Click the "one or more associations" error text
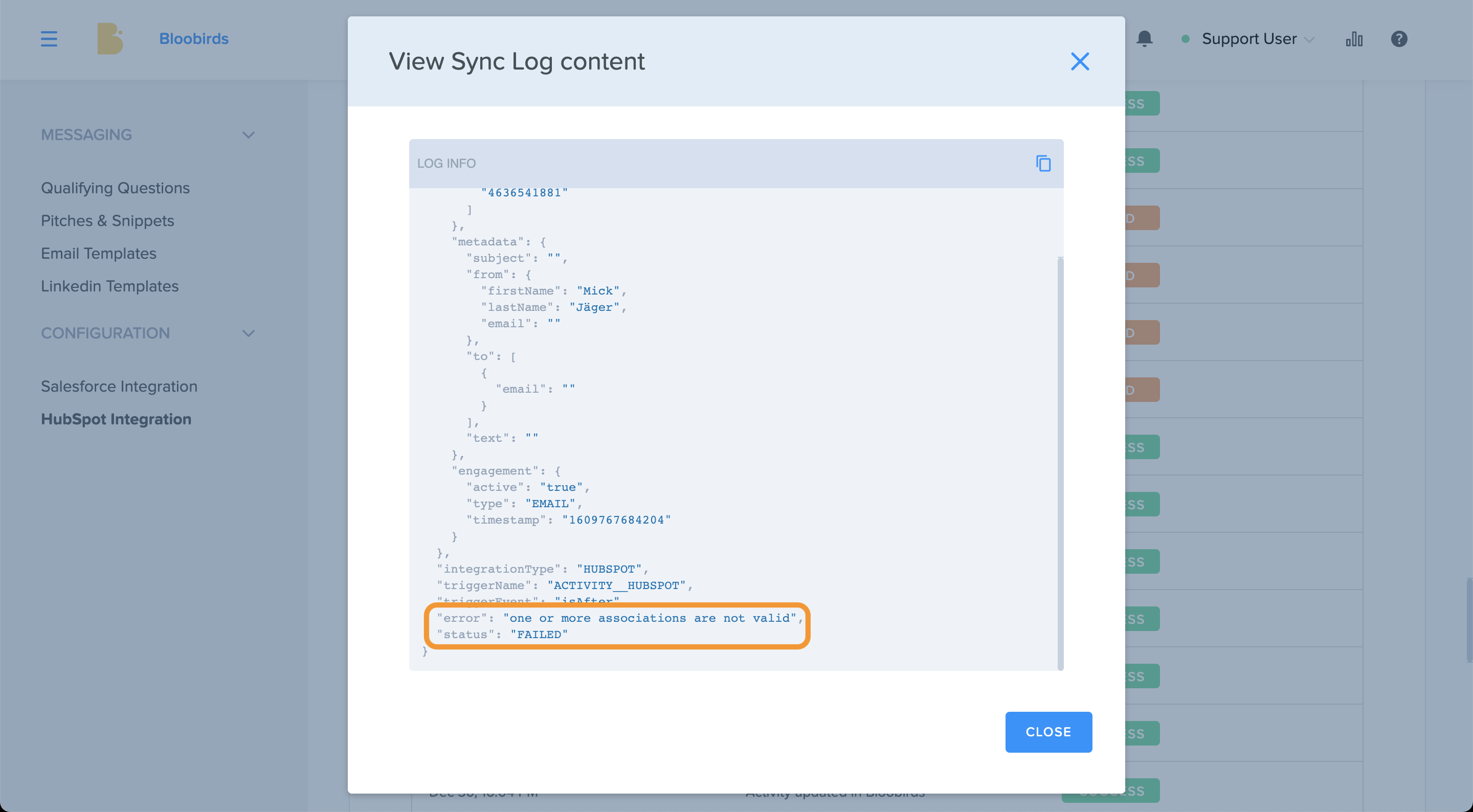 click(x=650, y=618)
